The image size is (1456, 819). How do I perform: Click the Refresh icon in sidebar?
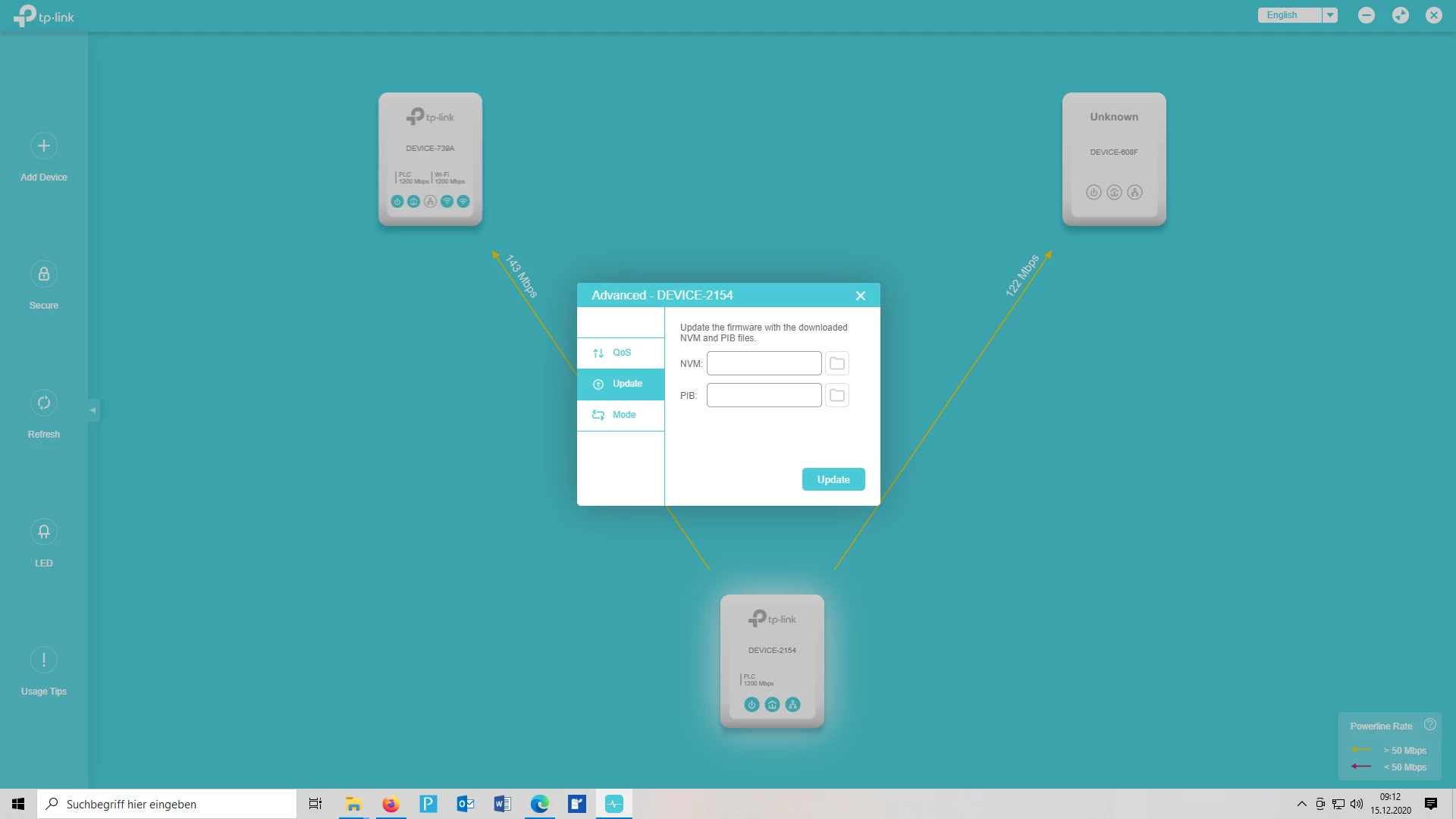click(44, 403)
